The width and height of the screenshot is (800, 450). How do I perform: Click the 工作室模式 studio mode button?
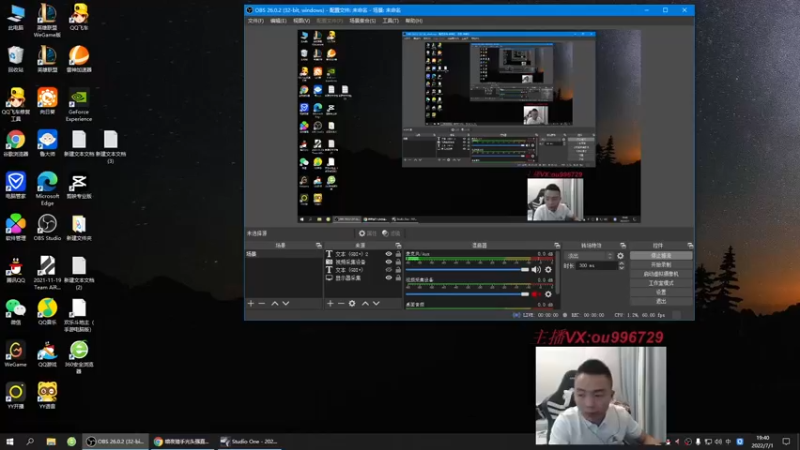661,283
